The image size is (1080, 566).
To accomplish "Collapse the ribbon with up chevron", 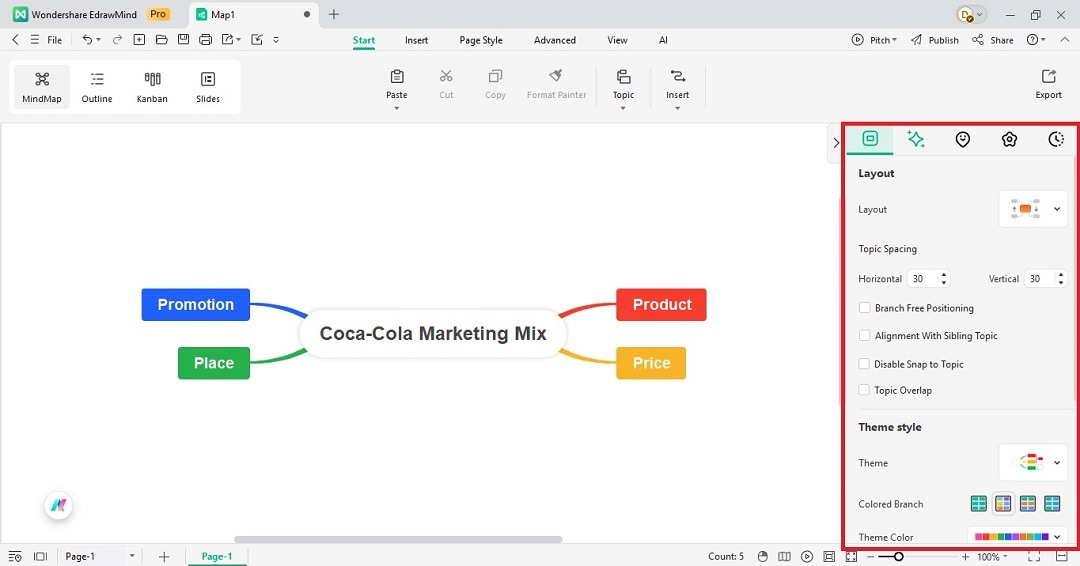I will pyautogui.click(x=1064, y=40).
